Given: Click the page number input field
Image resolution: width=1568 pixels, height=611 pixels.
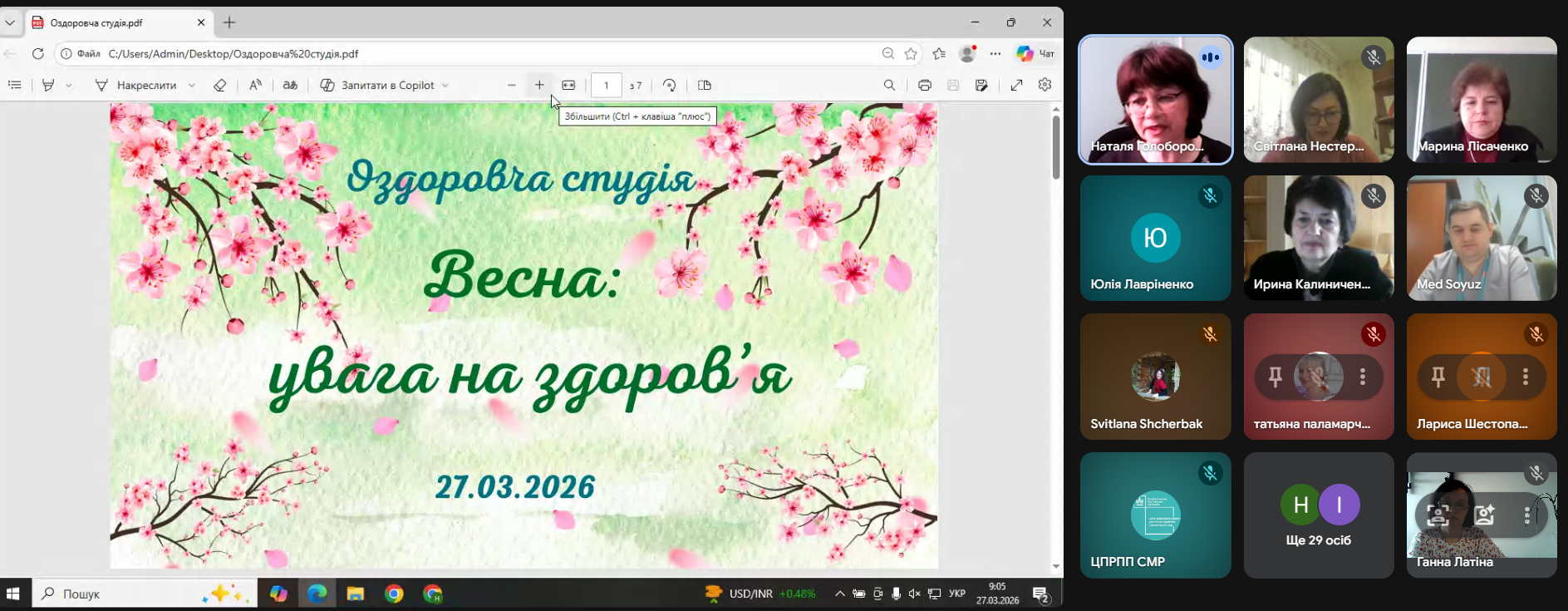Looking at the screenshot, I should pos(606,85).
